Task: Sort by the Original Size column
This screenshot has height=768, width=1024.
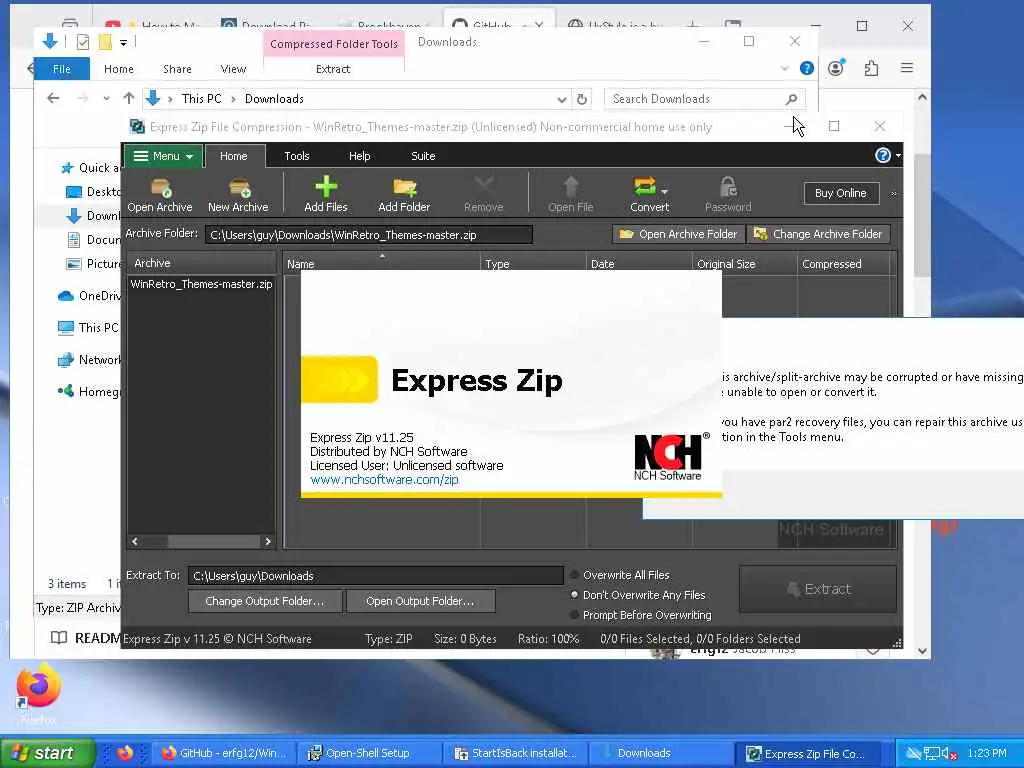Action: (x=744, y=264)
